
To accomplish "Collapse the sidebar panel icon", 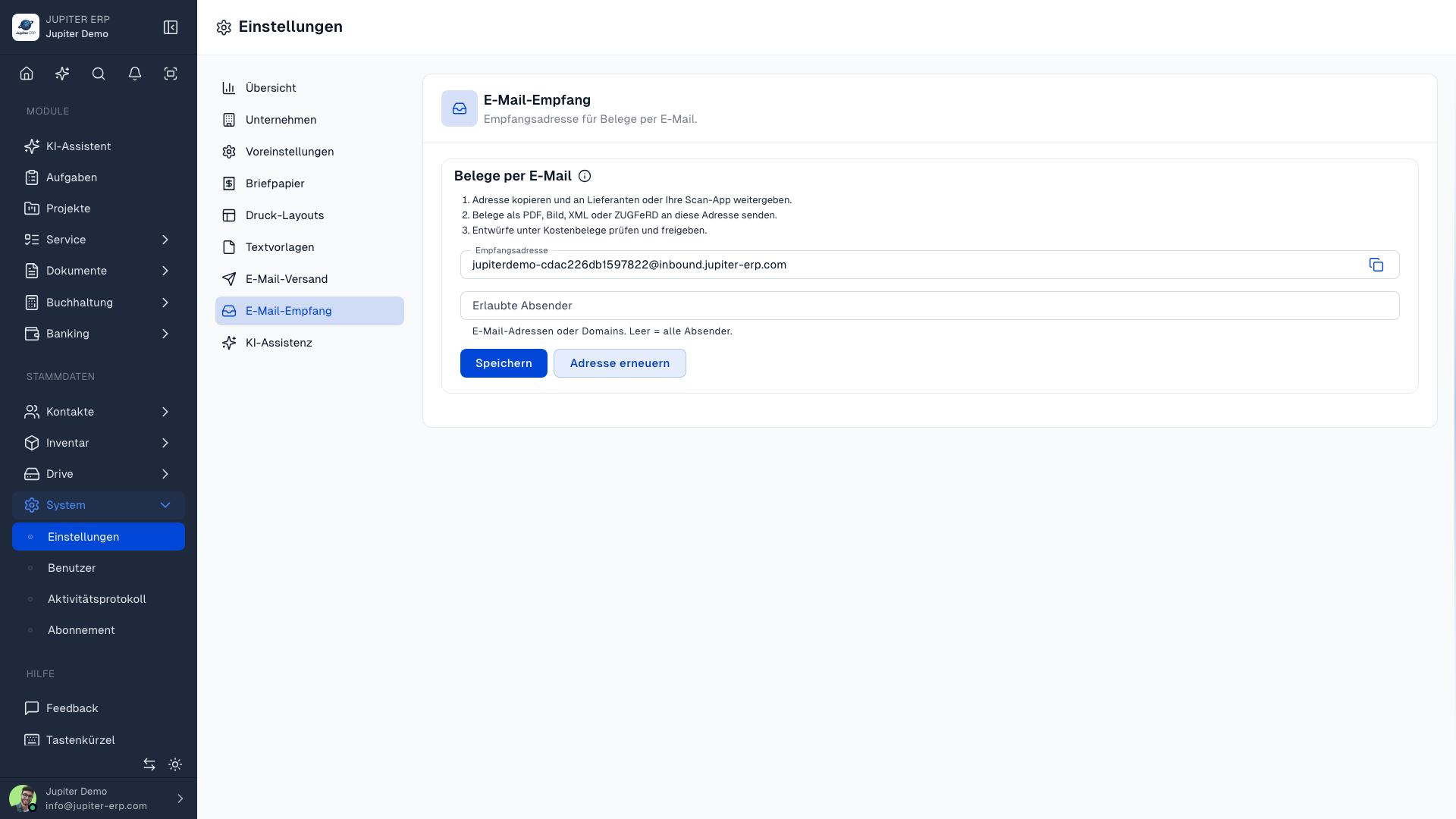I will [171, 27].
